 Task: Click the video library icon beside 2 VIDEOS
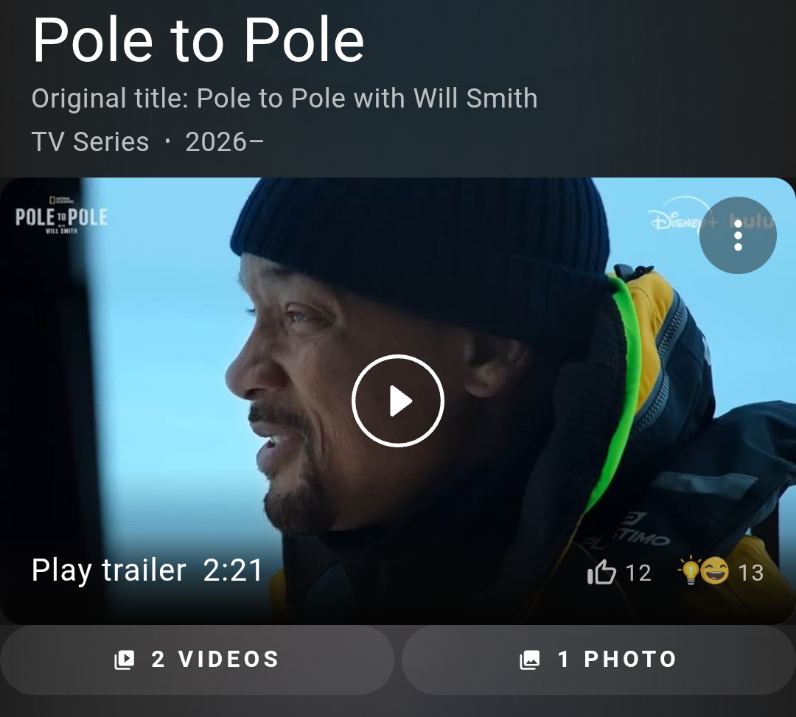click(x=124, y=660)
